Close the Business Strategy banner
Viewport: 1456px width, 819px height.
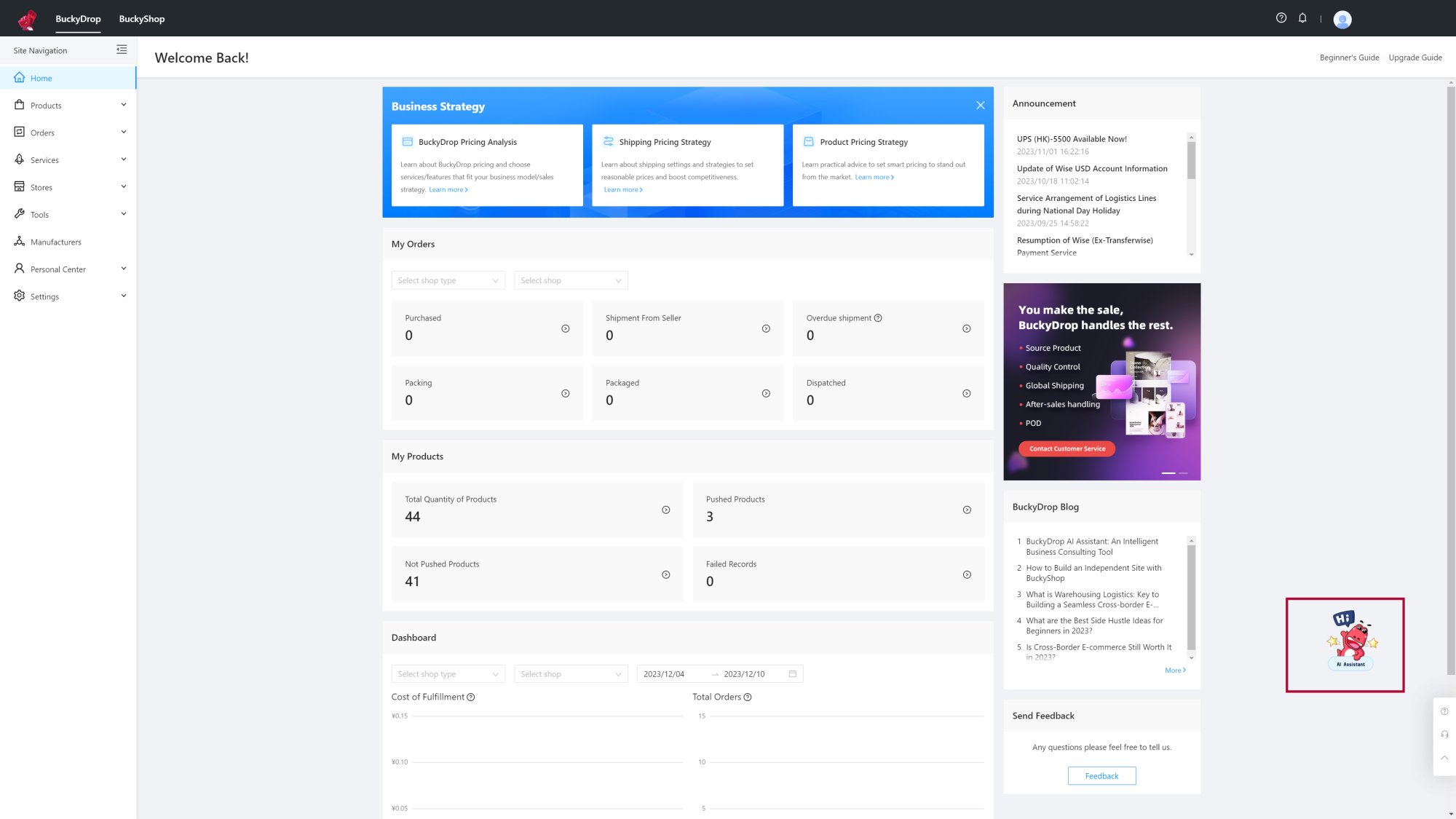click(x=981, y=106)
